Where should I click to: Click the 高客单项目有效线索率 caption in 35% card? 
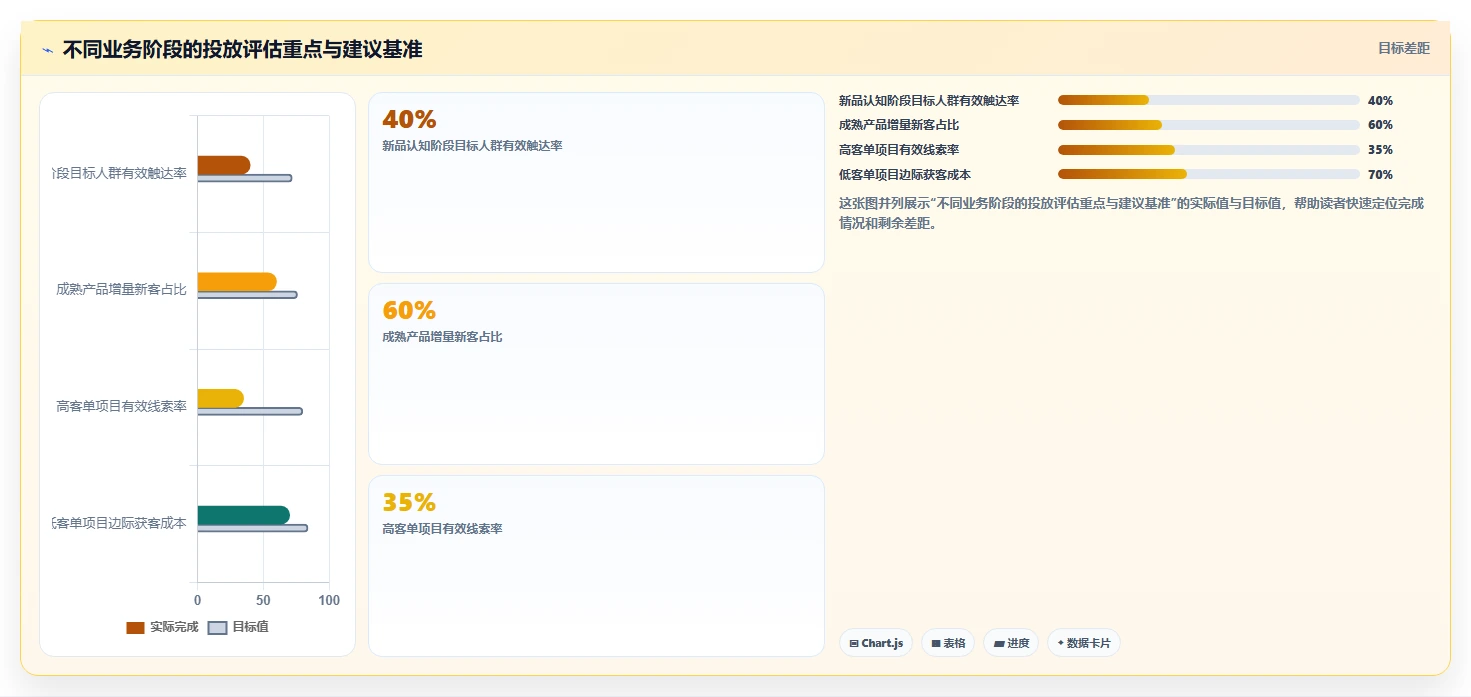tap(442, 529)
